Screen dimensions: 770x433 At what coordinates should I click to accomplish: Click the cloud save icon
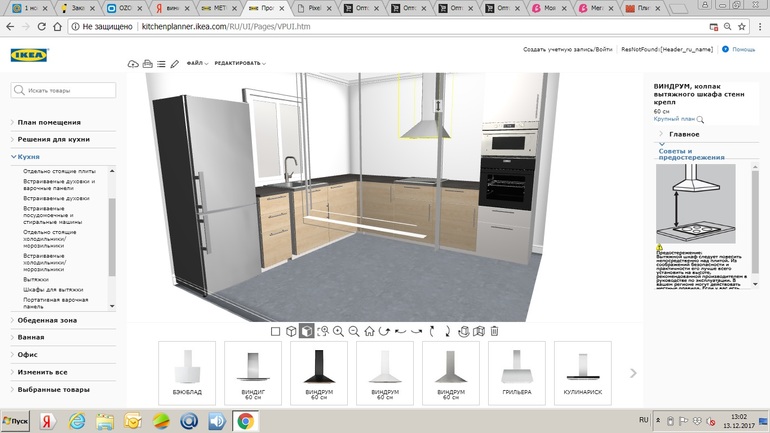pyautogui.click(x=133, y=64)
